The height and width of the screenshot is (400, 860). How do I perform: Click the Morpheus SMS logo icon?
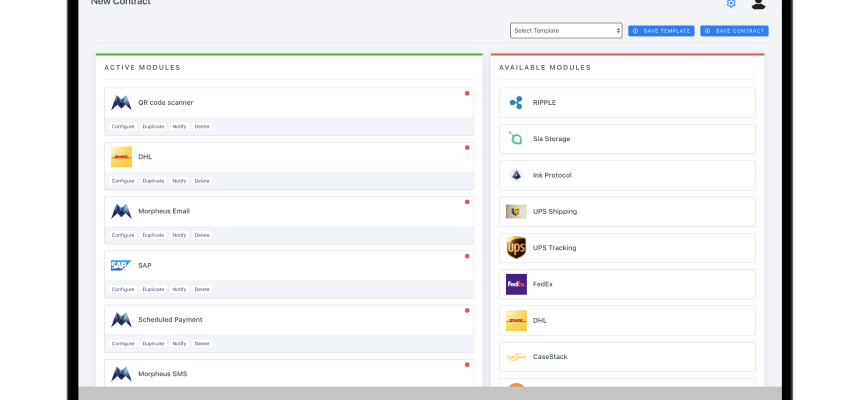(x=121, y=374)
